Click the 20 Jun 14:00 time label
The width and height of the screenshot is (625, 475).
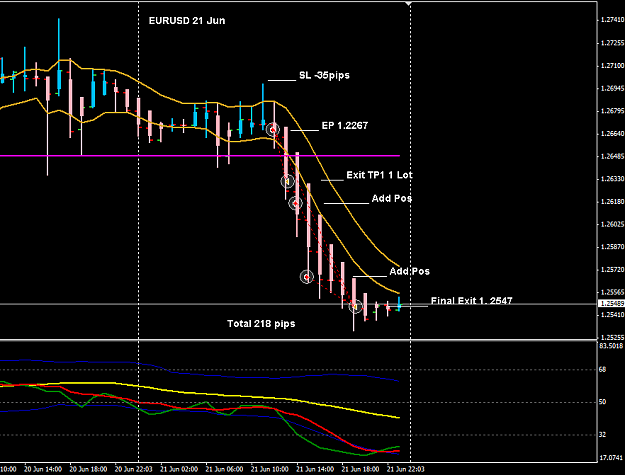point(43,469)
